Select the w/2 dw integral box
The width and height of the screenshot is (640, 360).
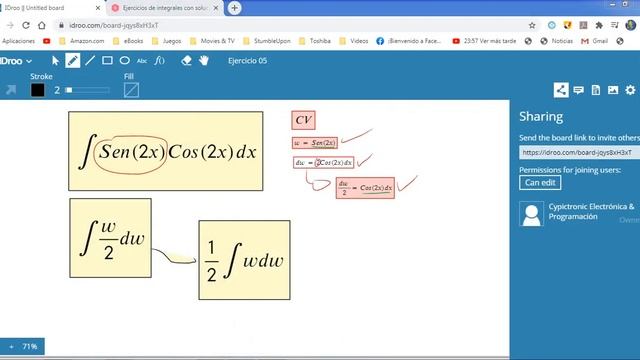coord(111,238)
